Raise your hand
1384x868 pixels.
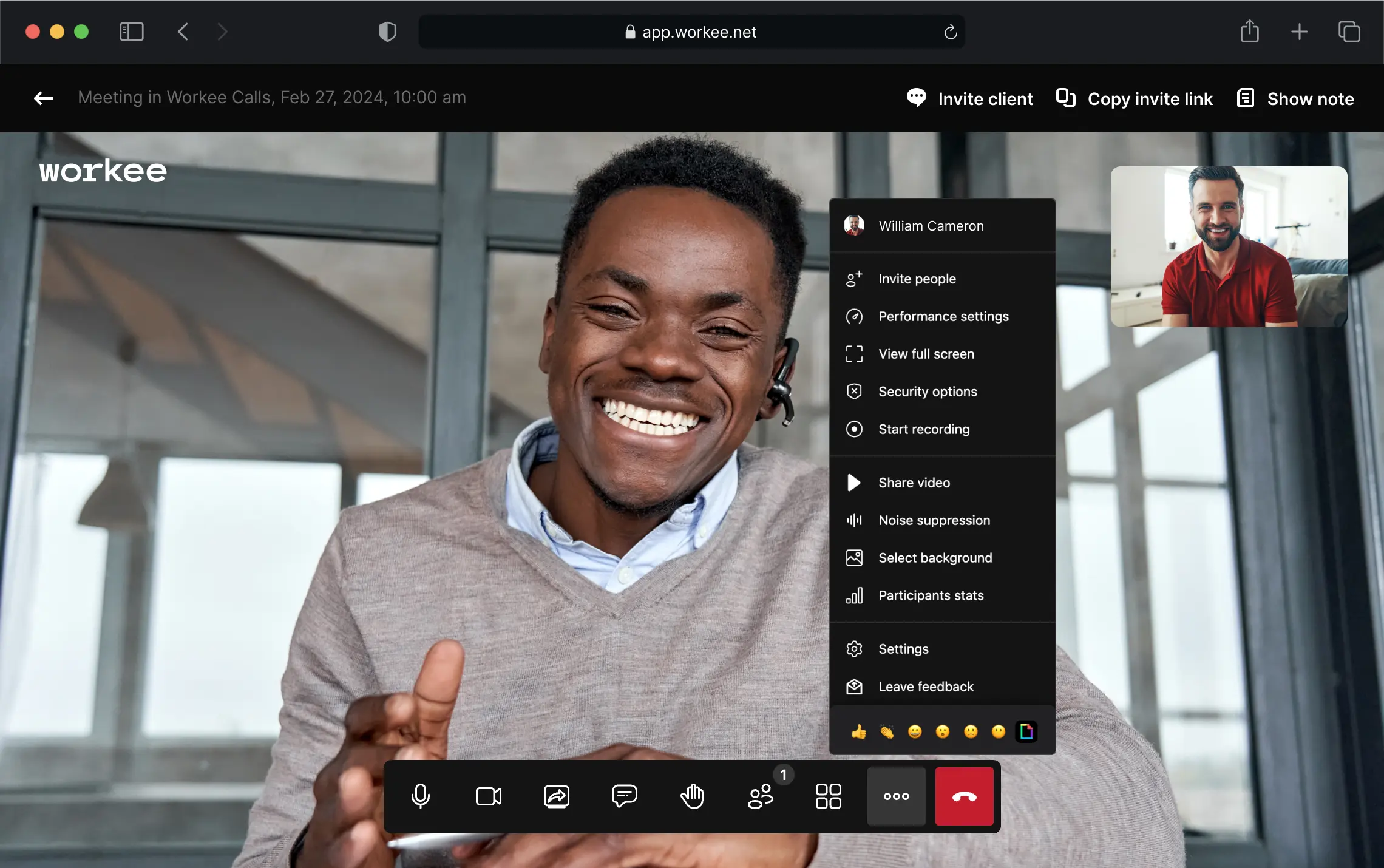tap(693, 796)
